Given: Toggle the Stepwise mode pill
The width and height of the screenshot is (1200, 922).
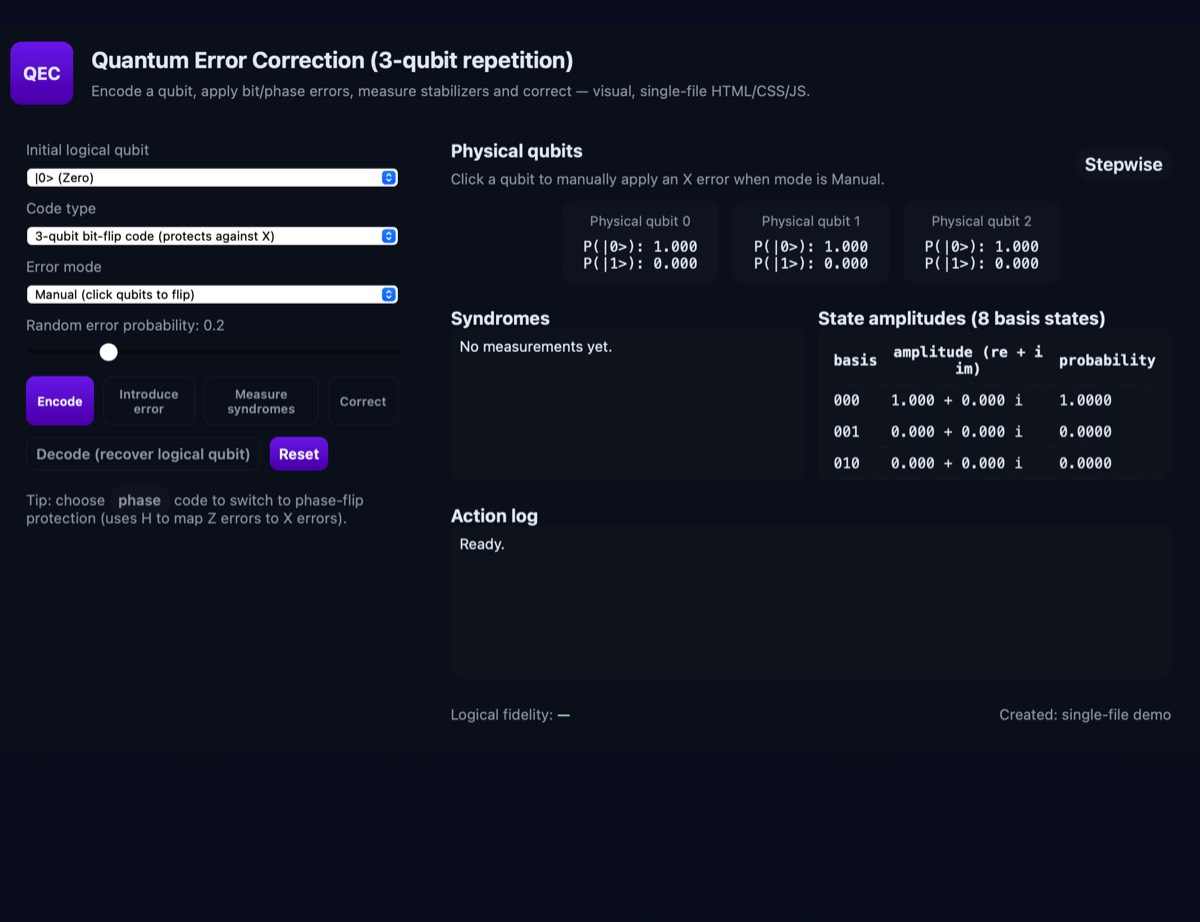Looking at the screenshot, I should 1123,165.
